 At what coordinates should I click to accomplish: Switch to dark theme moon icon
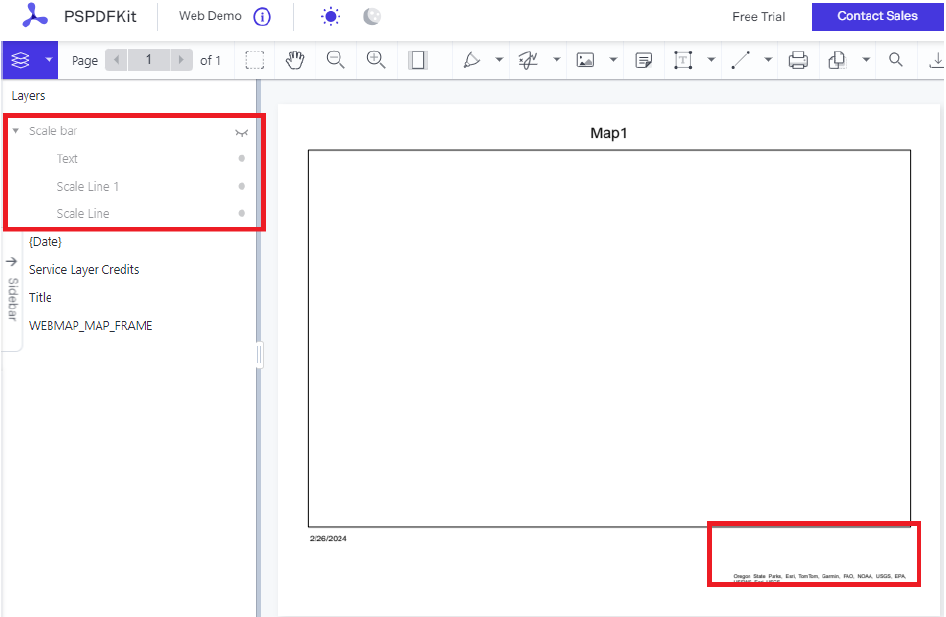372,16
